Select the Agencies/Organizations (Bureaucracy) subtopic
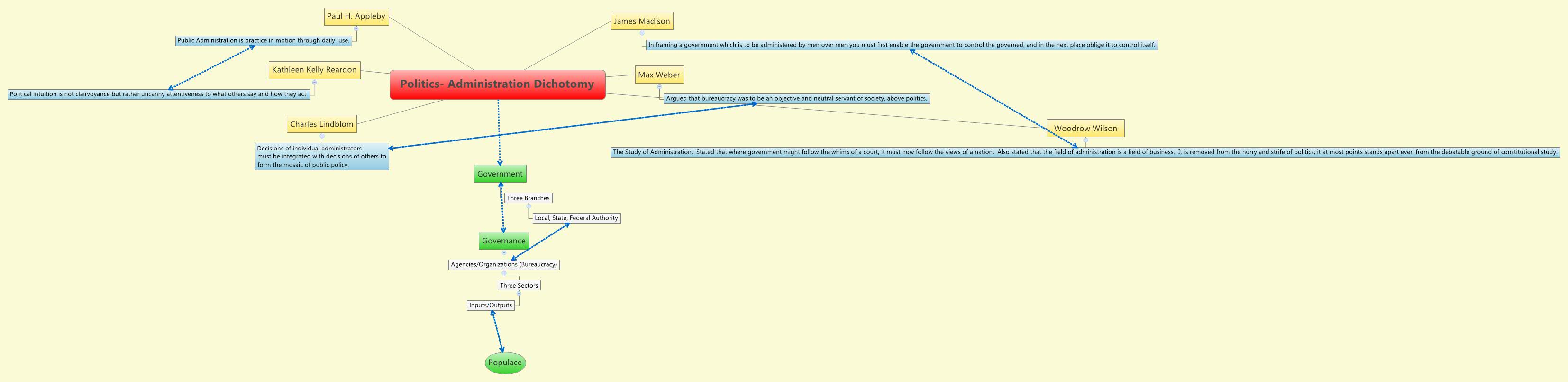1568x382 pixels. pyautogui.click(x=504, y=264)
